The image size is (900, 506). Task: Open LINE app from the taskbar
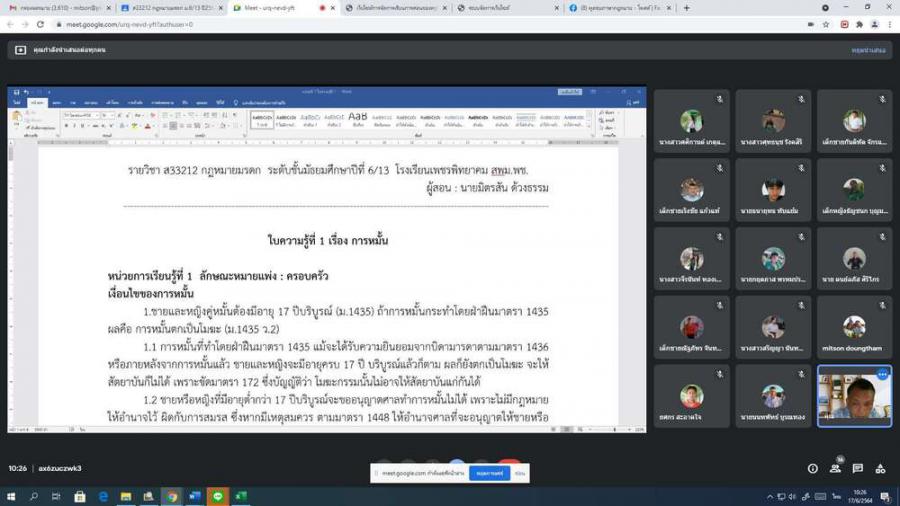click(218, 496)
